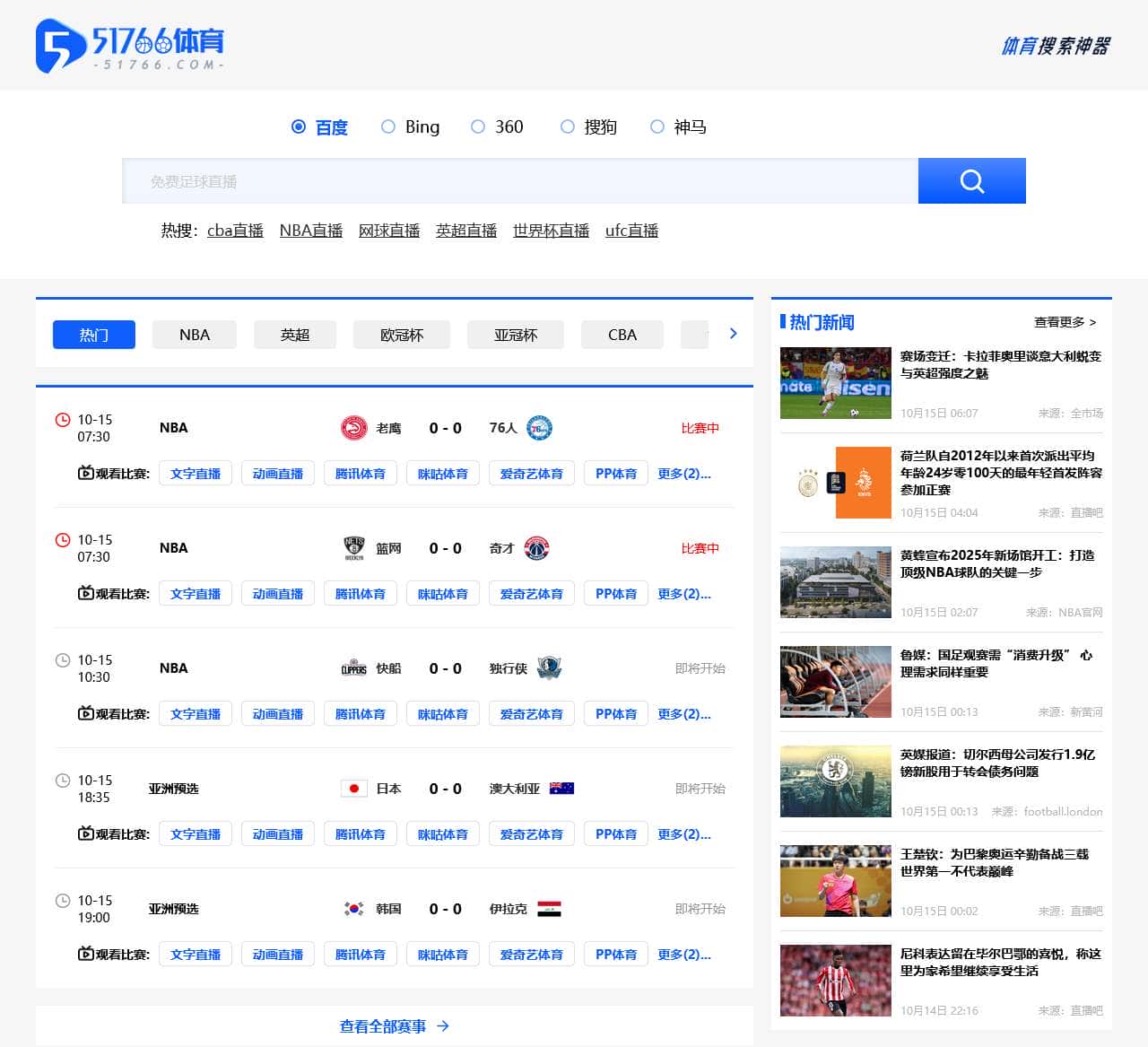Click the Wizards team logo

tap(536, 548)
